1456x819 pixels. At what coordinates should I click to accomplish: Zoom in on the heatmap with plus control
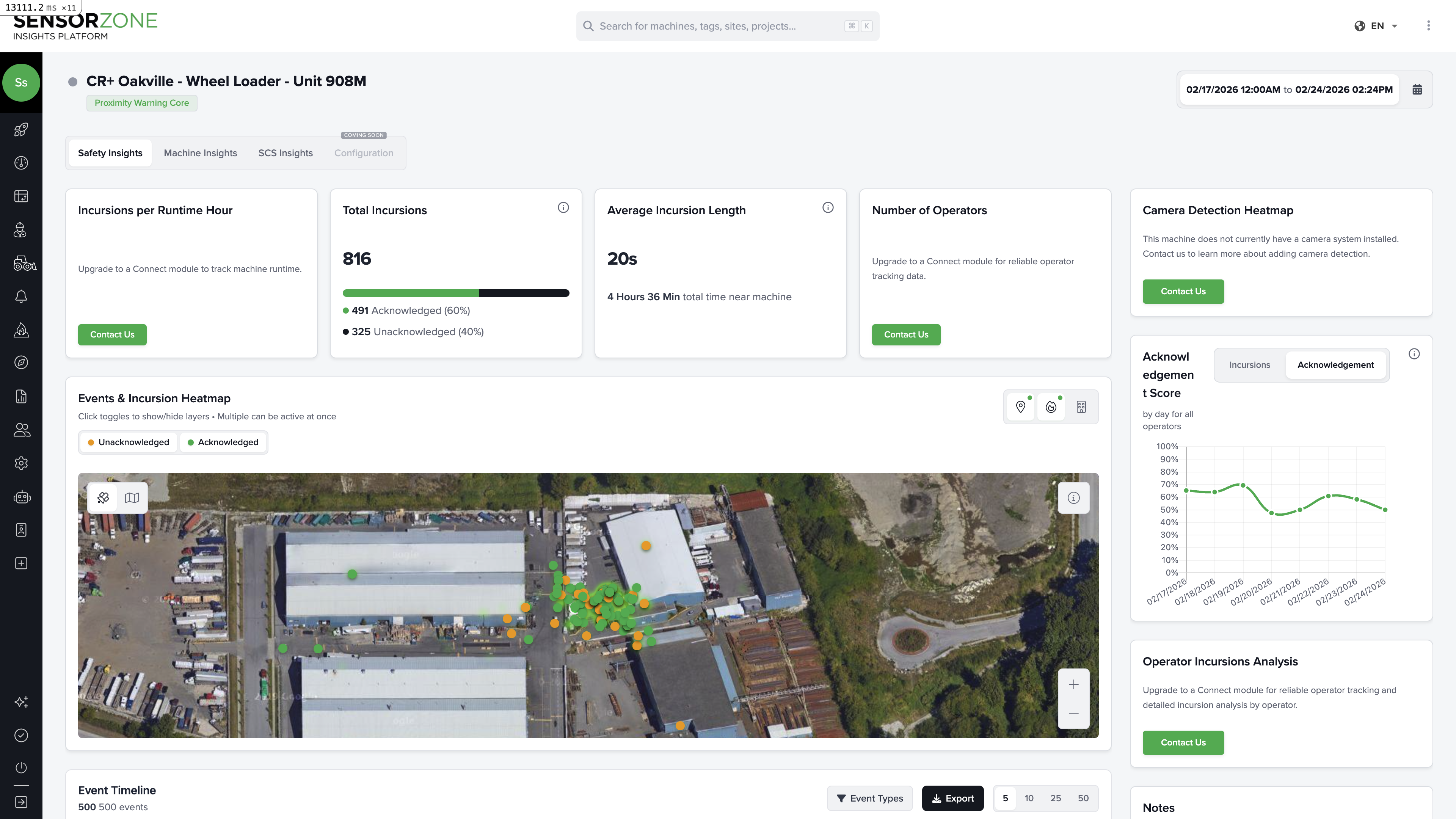(1073, 684)
